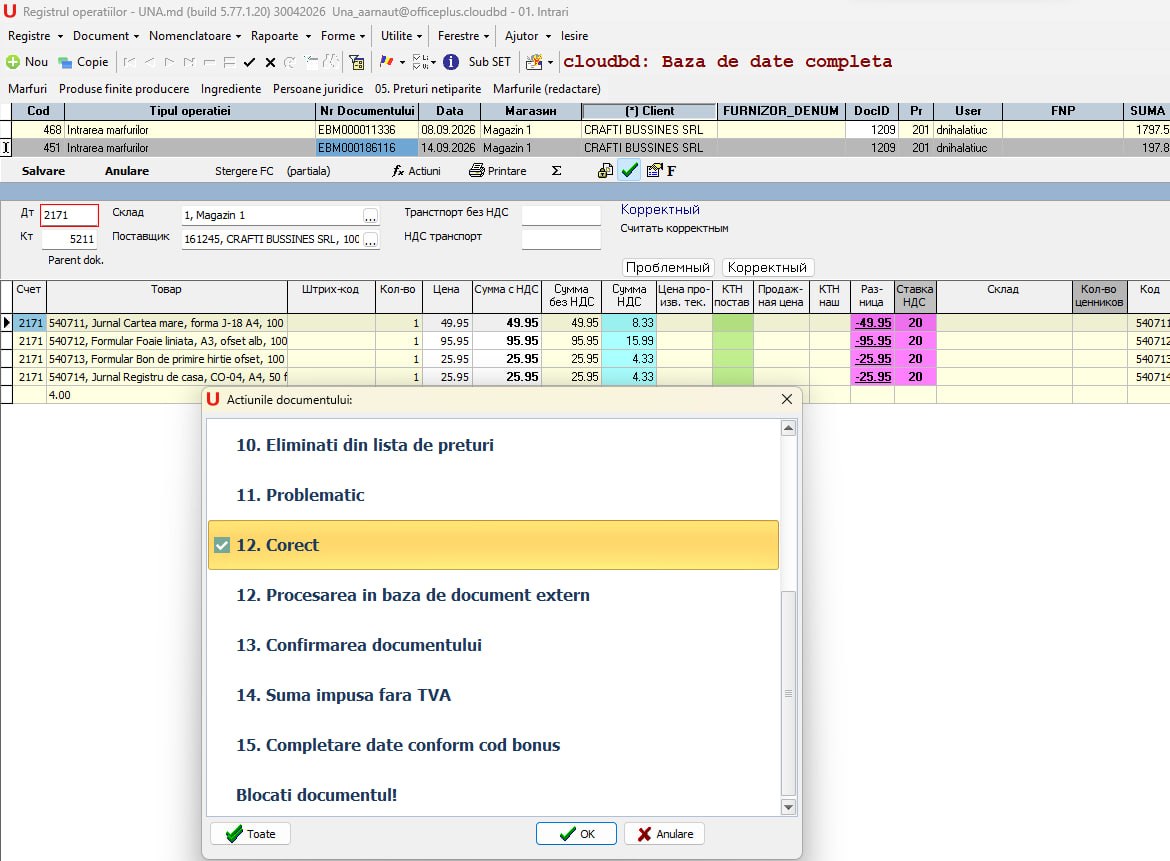Viewport: 1170px width, 861px height.
Task: Cancel the edit with the black X icon
Action: [x=270, y=63]
